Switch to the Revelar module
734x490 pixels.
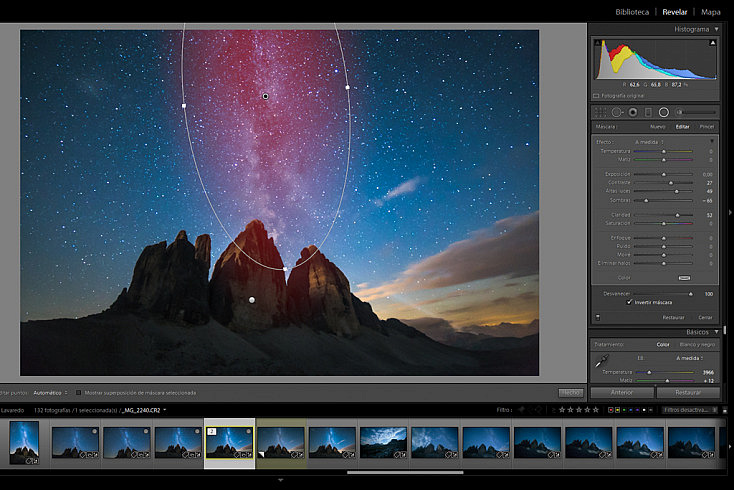click(x=675, y=12)
